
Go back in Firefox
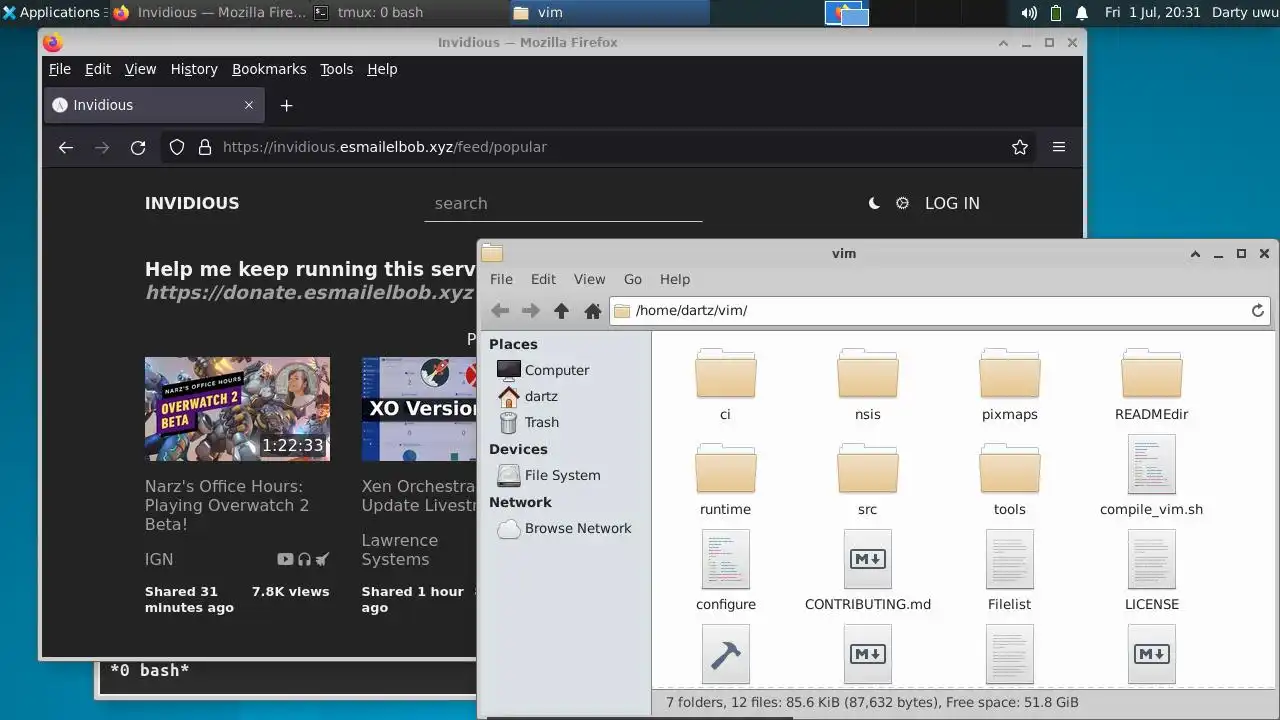(66, 147)
